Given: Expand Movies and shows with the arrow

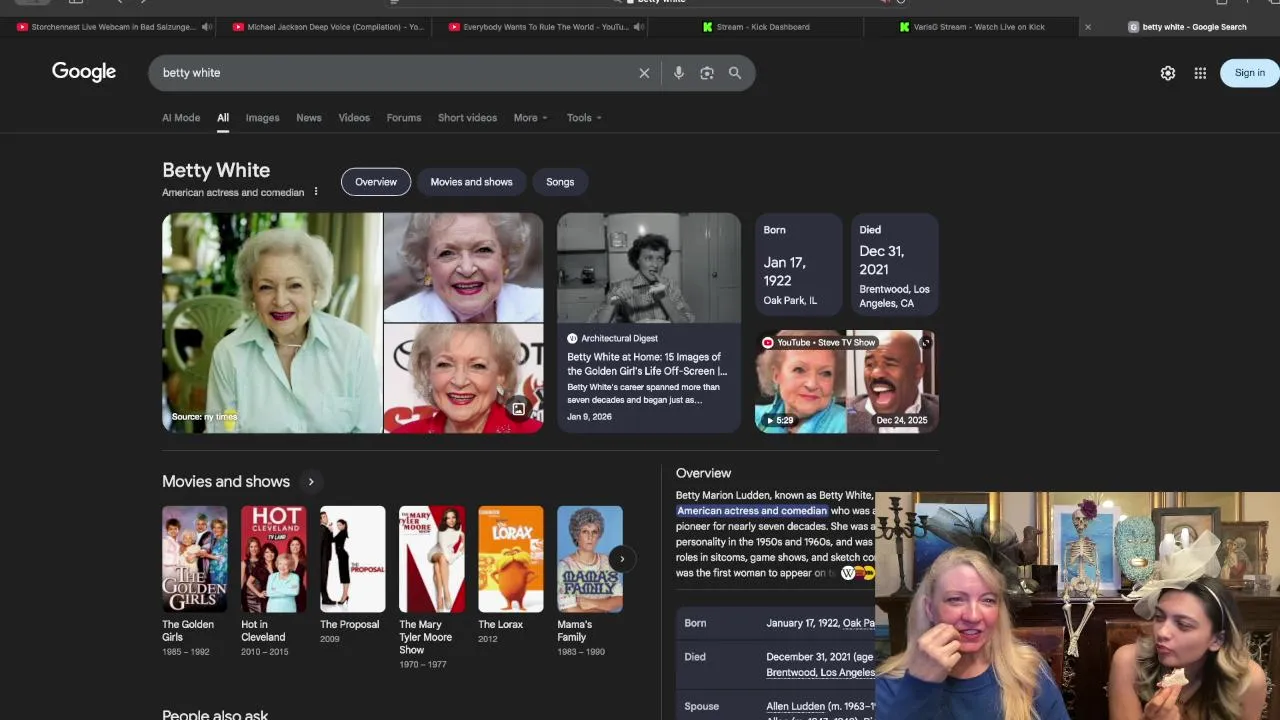Looking at the screenshot, I should [311, 482].
